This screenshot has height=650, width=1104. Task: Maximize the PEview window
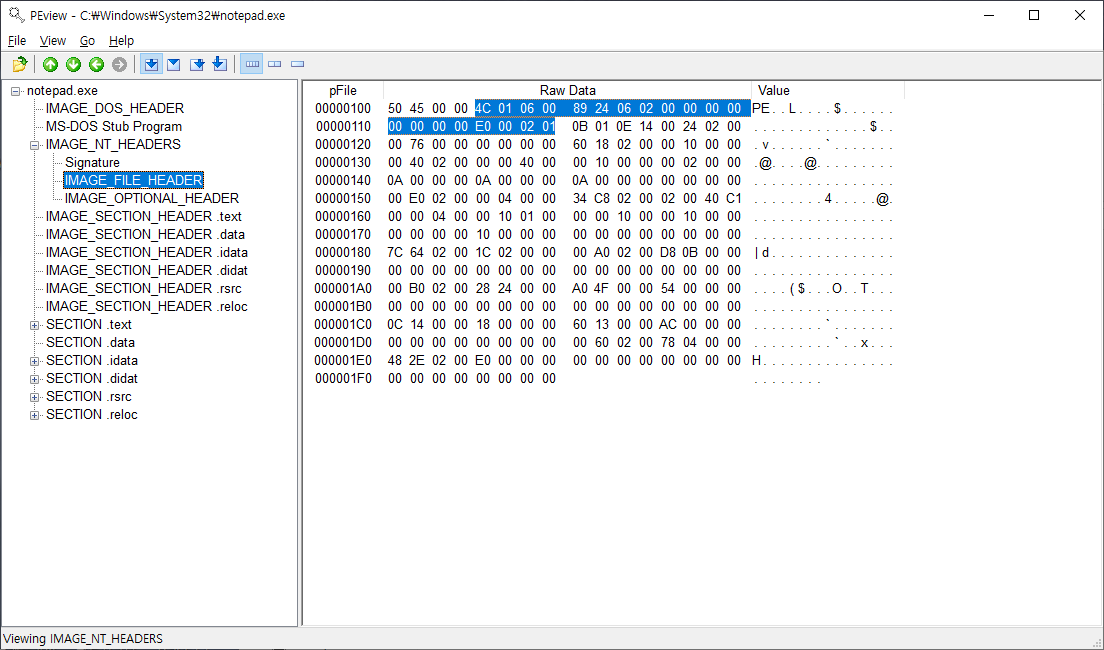[1034, 15]
